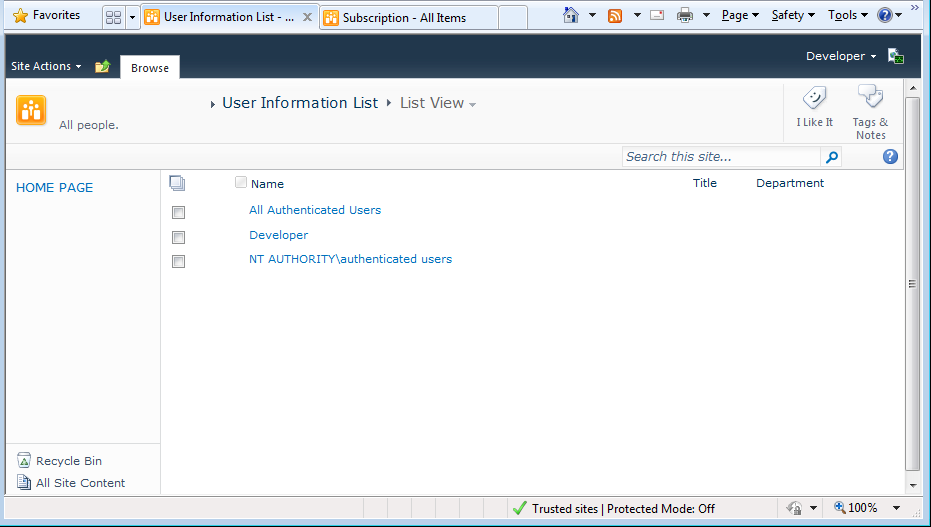This screenshot has height=527, width=931.
Task: Click the orange people site icon
Action: pyautogui.click(x=31, y=110)
